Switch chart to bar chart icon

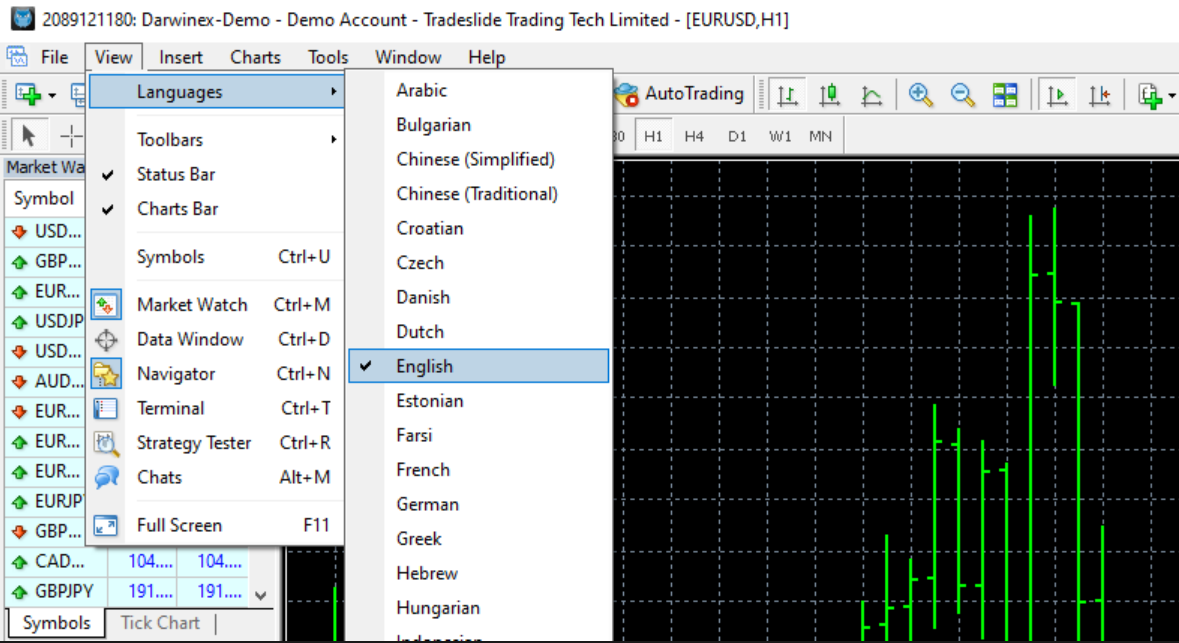pos(787,95)
